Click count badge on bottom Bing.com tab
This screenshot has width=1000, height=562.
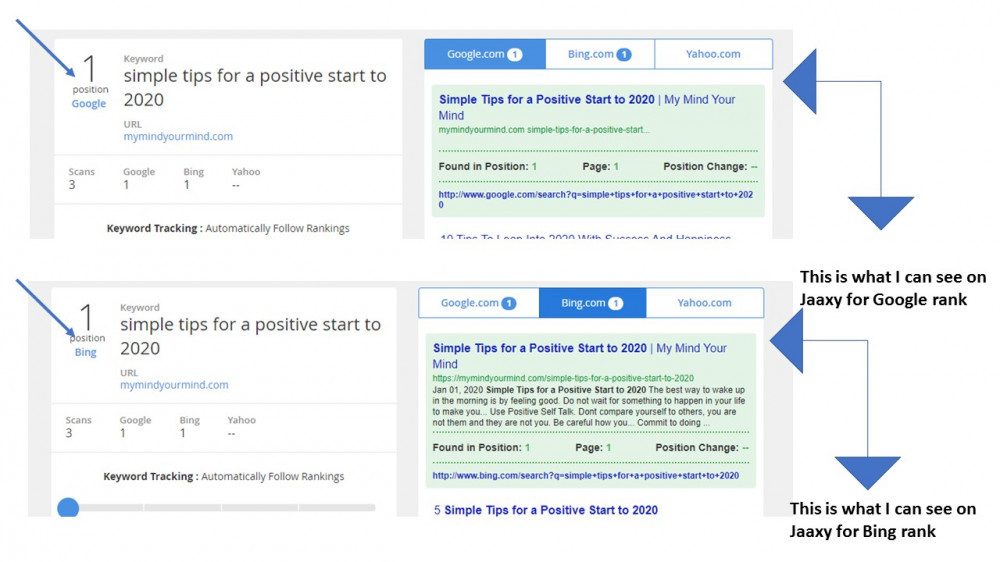[x=615, y=304]
